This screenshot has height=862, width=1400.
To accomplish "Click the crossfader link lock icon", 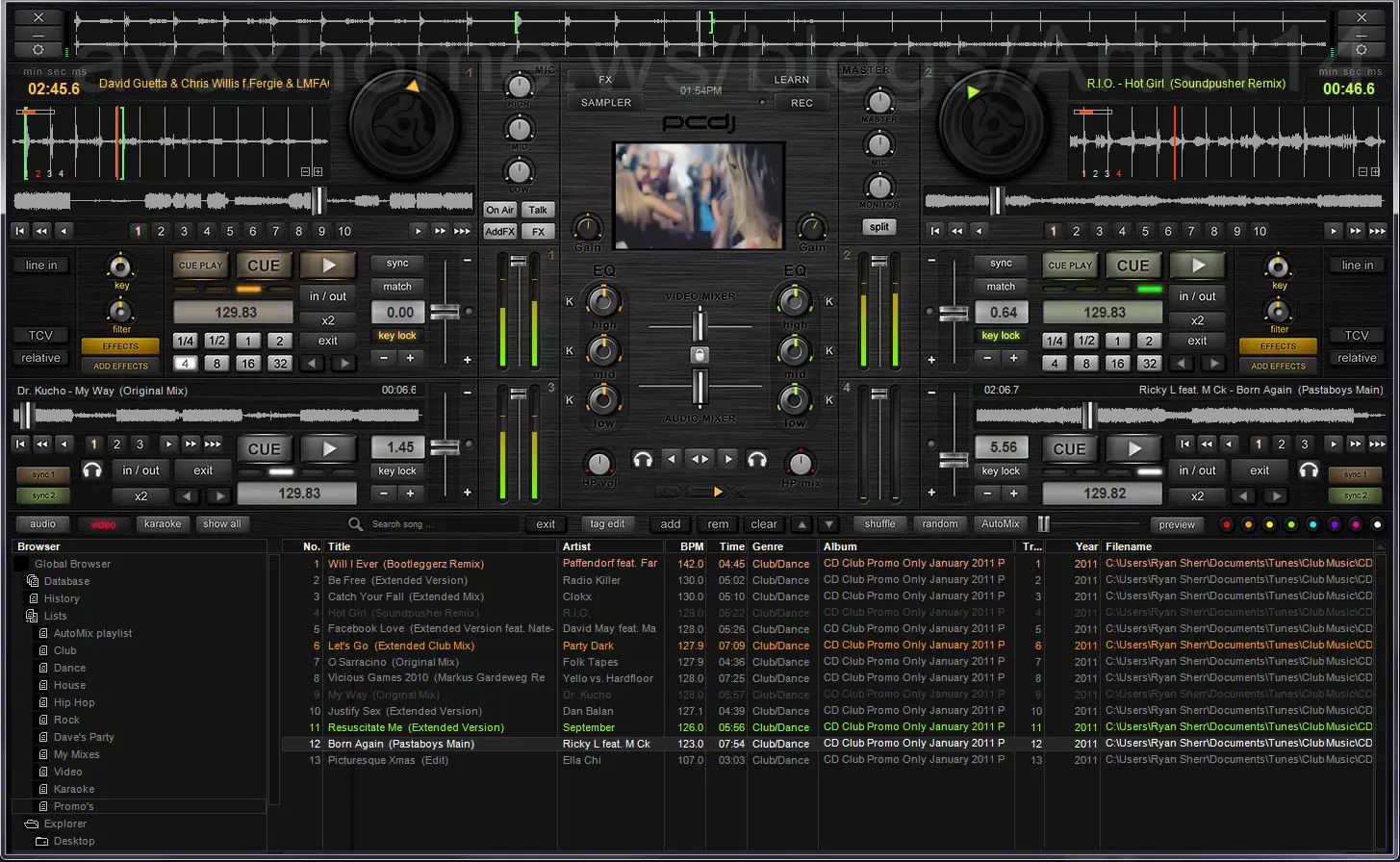I will tap(700, 355).
